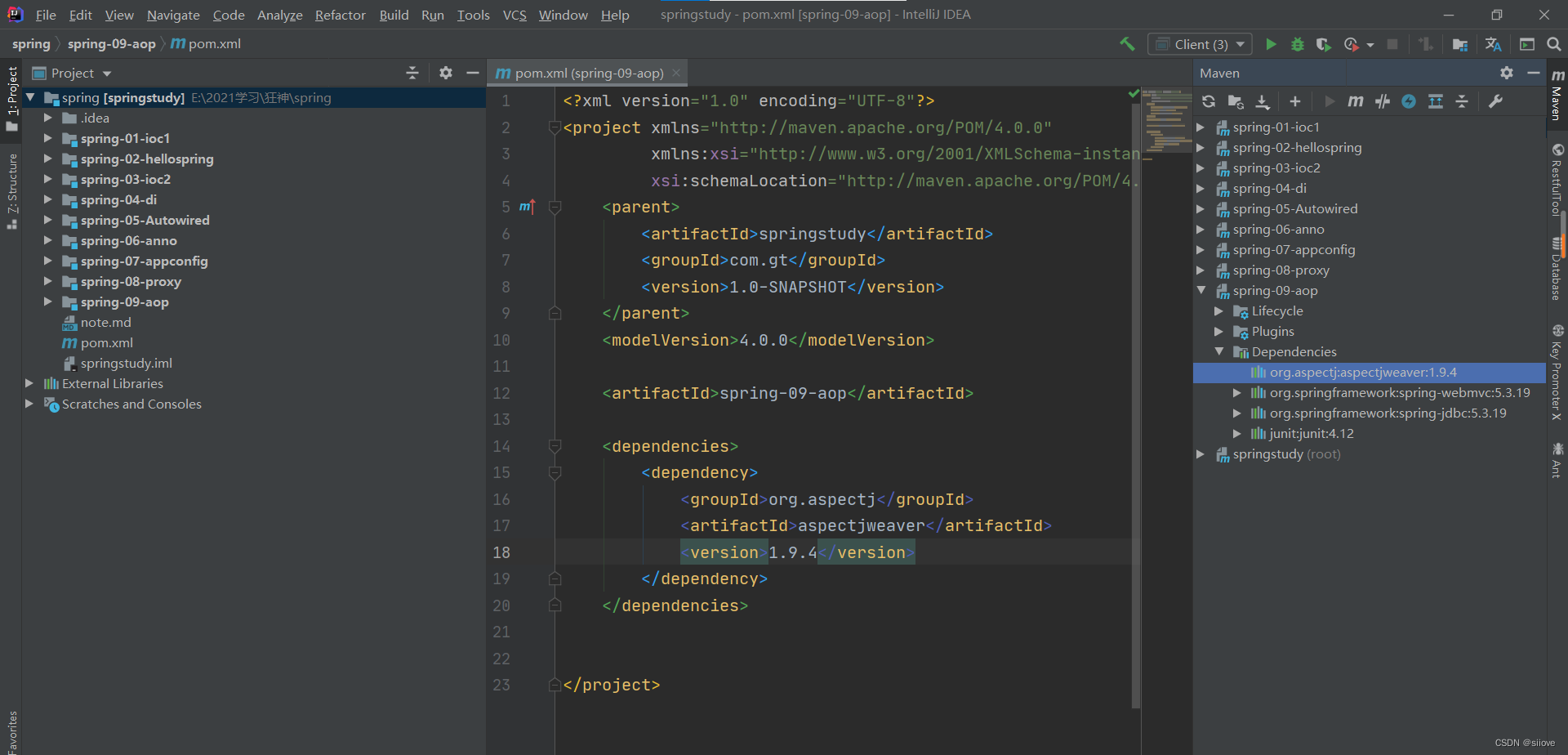Open the Project Structure folder icon
Image resolution: width=1568 pixels, height=755 pixels.
[x=1460, y=44]
